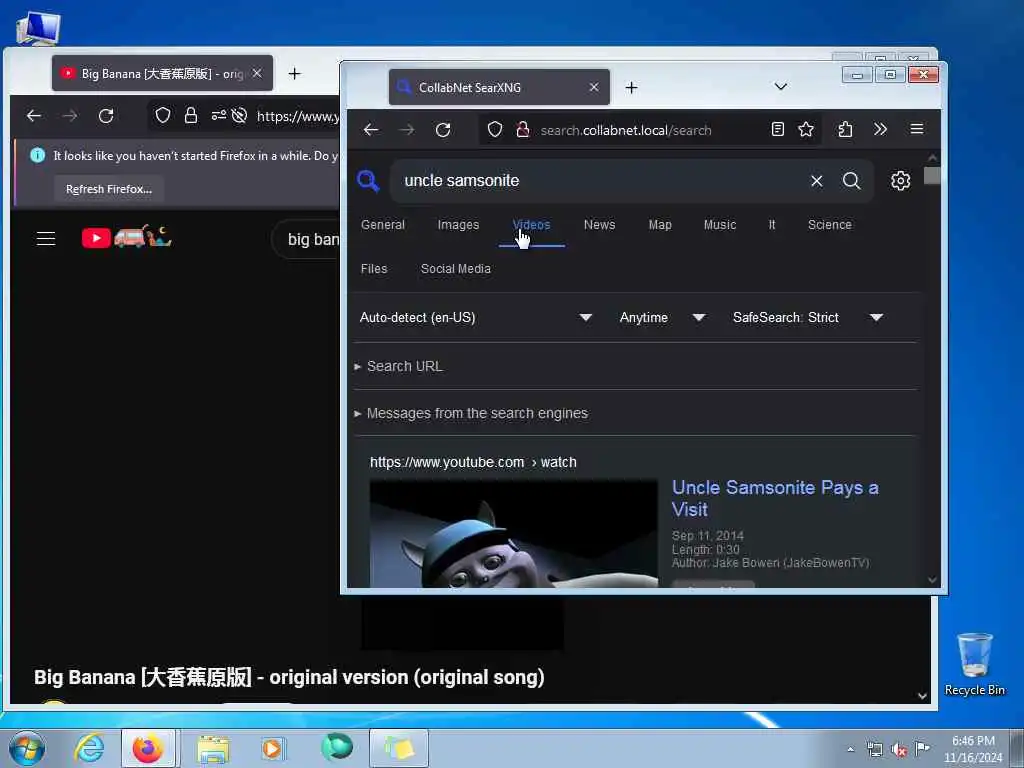Open permissions icon in YouTube address bar
Viewport: 1024px width, 768px height.
click(218, 116)
